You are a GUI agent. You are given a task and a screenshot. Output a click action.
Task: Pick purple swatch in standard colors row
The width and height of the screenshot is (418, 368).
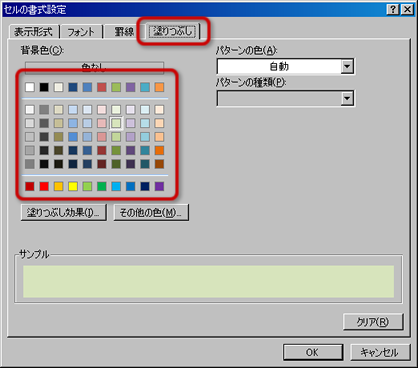pyautogui.click(x=159, y=186)
